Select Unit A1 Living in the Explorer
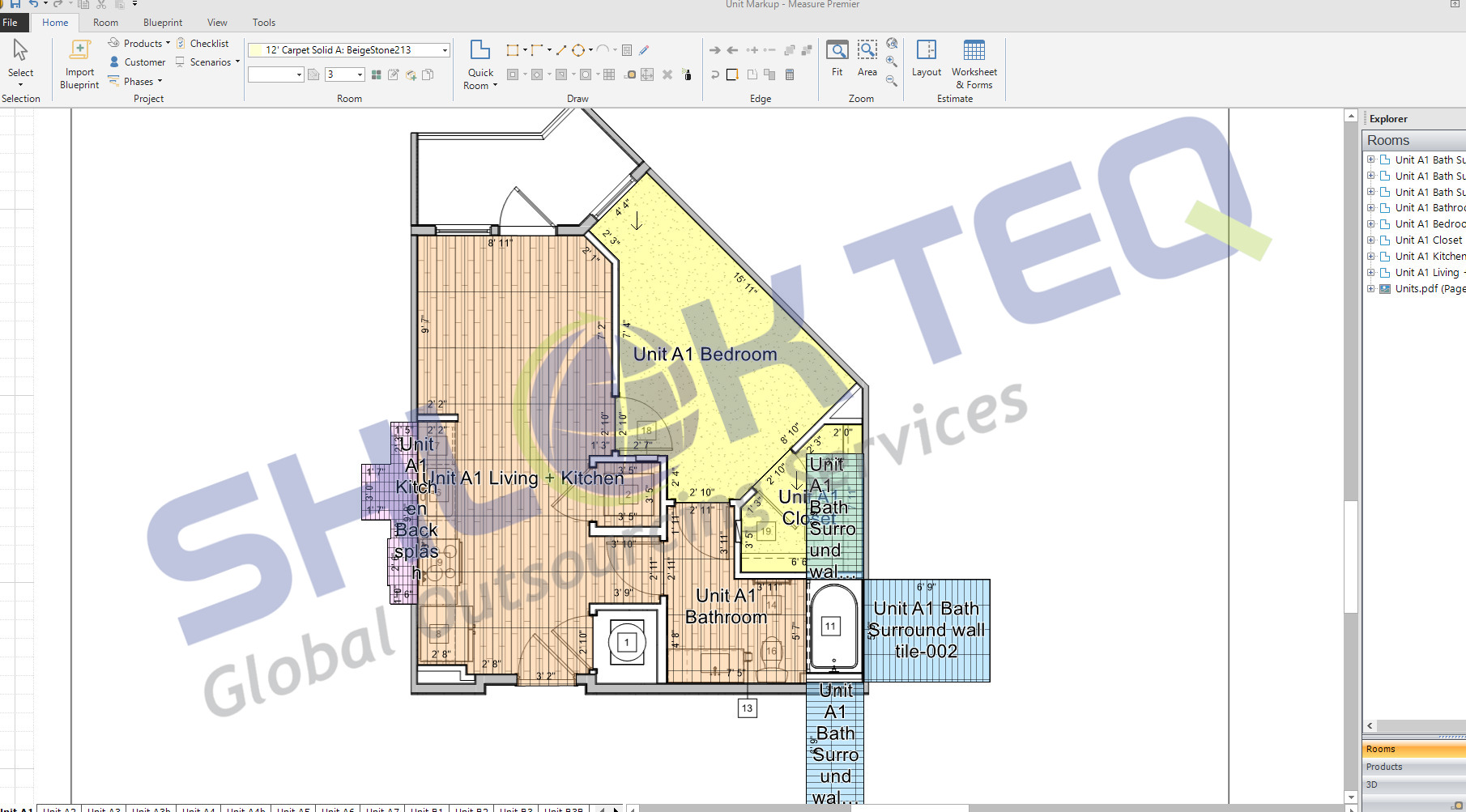The width and height of the screenshot is (1466, 812). point(1430,273)
